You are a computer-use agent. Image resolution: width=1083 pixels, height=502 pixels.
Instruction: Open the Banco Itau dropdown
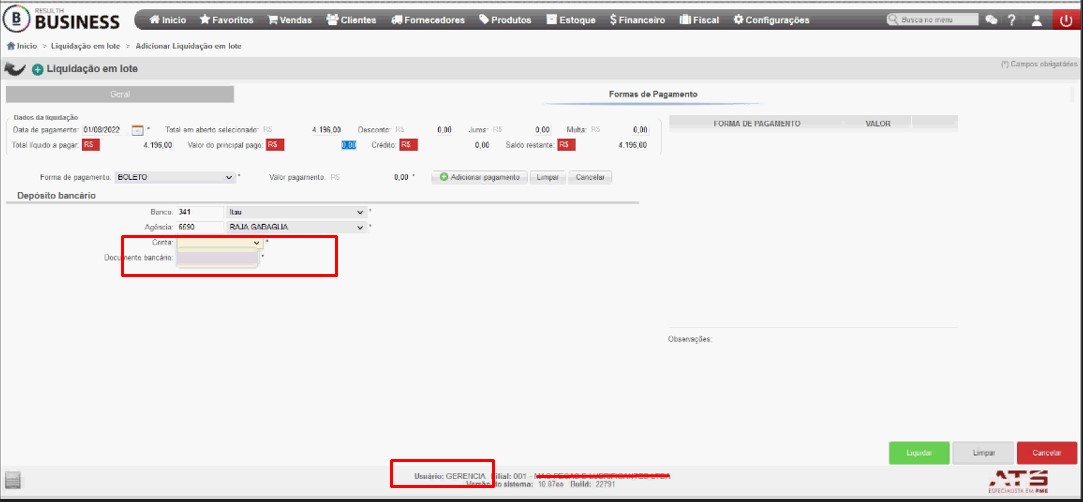tap(296, 212)
